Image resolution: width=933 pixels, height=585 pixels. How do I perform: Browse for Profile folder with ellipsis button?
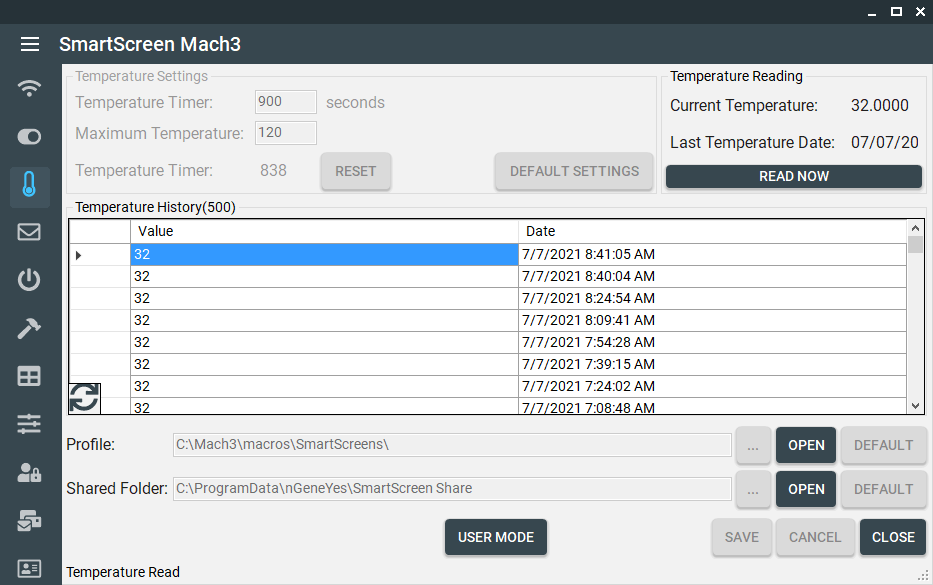(753, 445)
